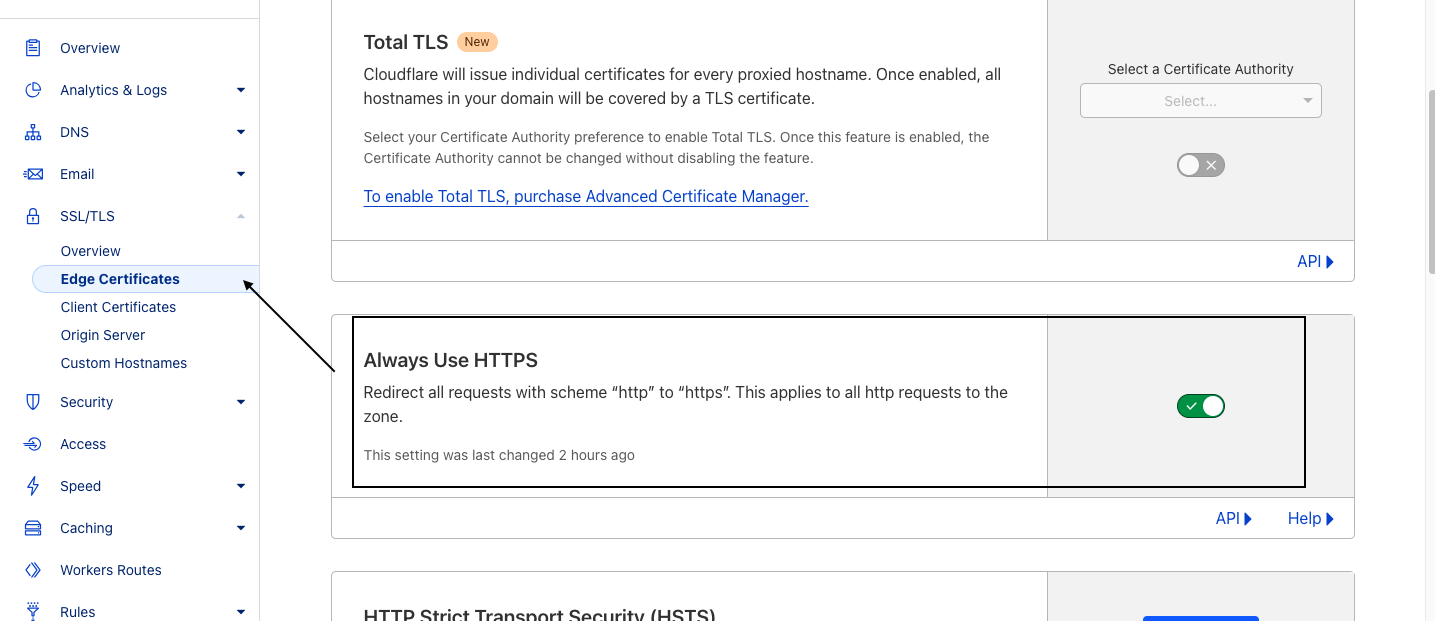Click the Speed lightning bolt icon

coord(33,486)
